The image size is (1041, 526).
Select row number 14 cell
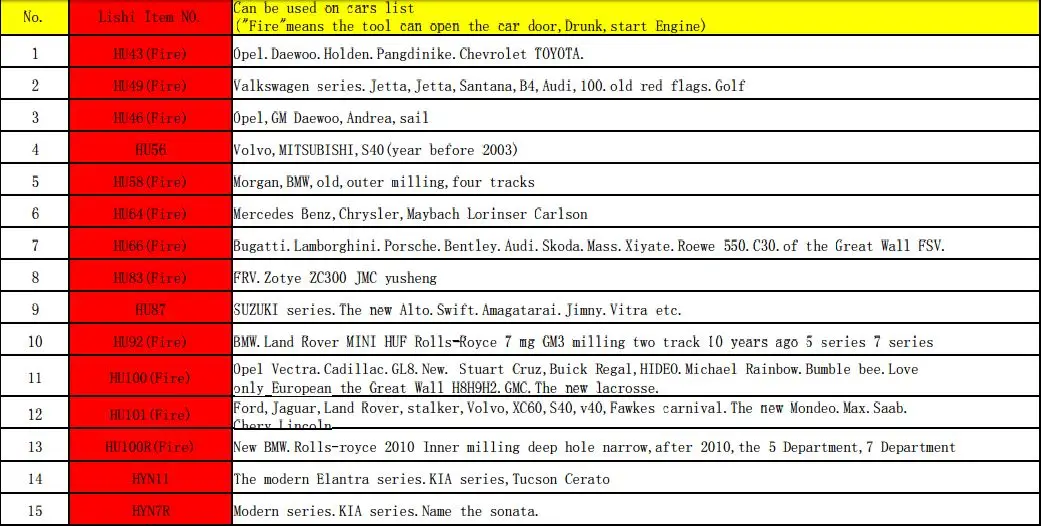(35, 478)
